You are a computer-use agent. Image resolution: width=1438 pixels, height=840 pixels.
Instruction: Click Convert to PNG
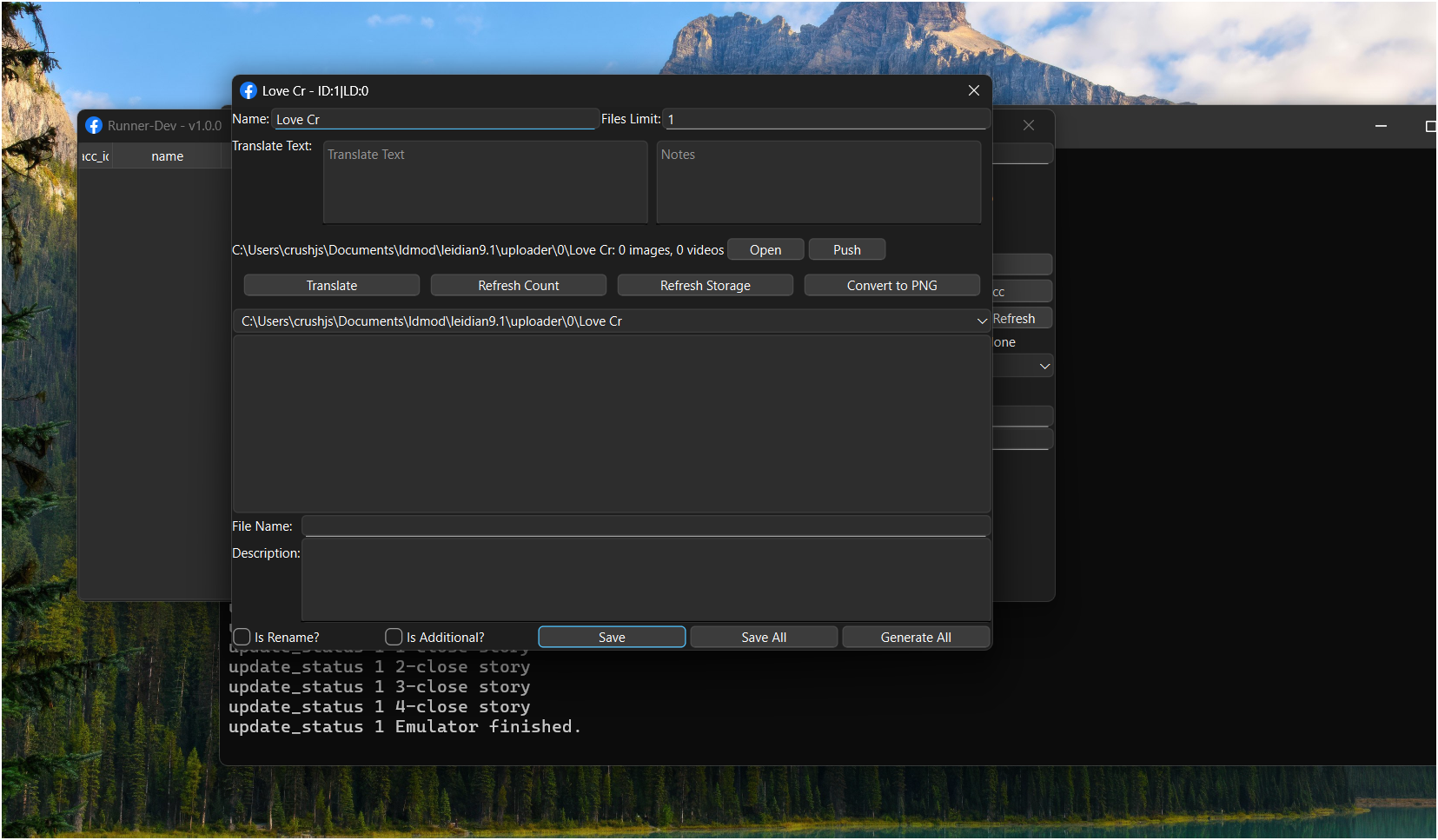(891, 285)
